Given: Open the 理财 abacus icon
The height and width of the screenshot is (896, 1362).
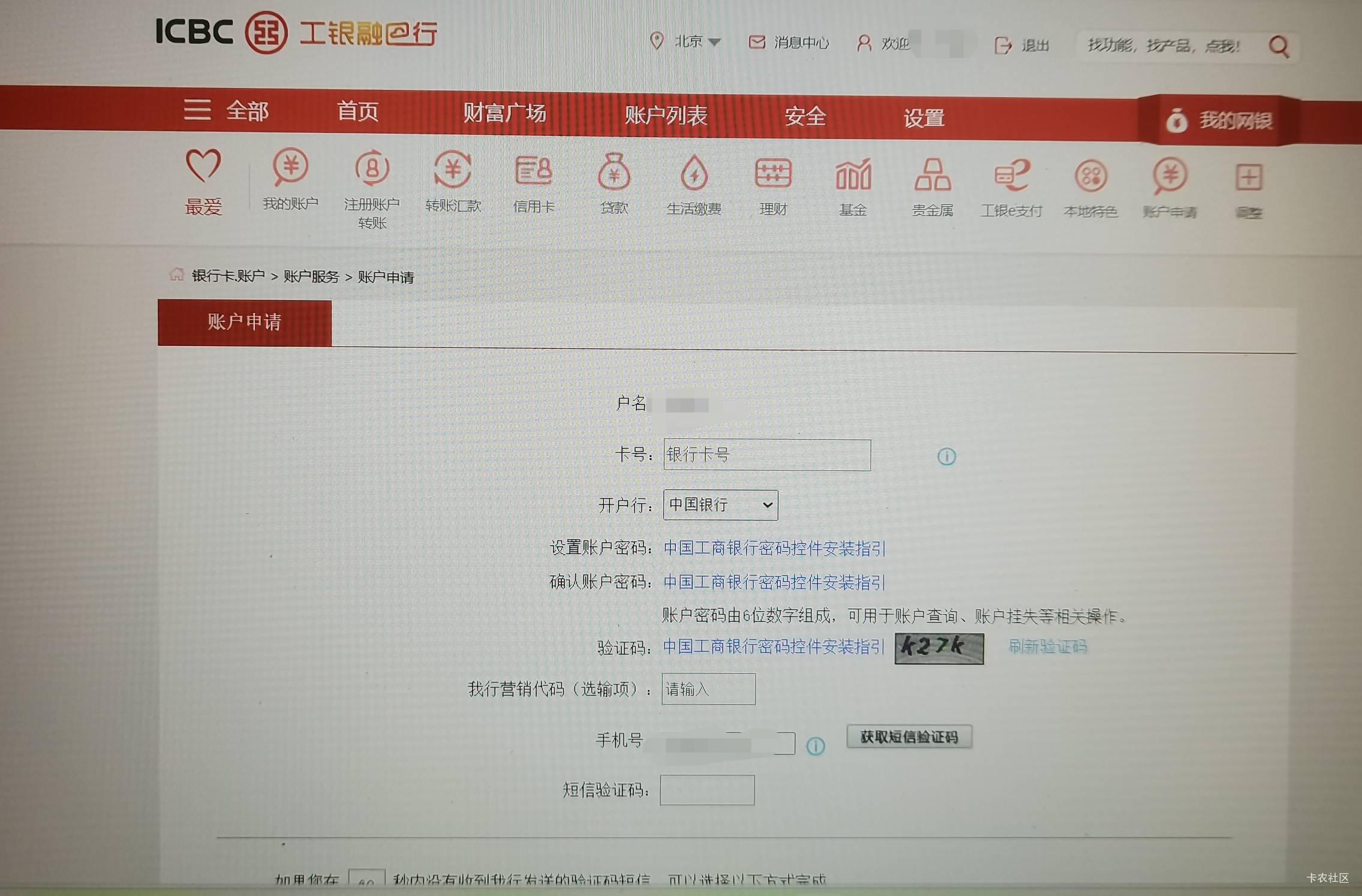Looking at the screenshot, I should (x=773, y=174).
